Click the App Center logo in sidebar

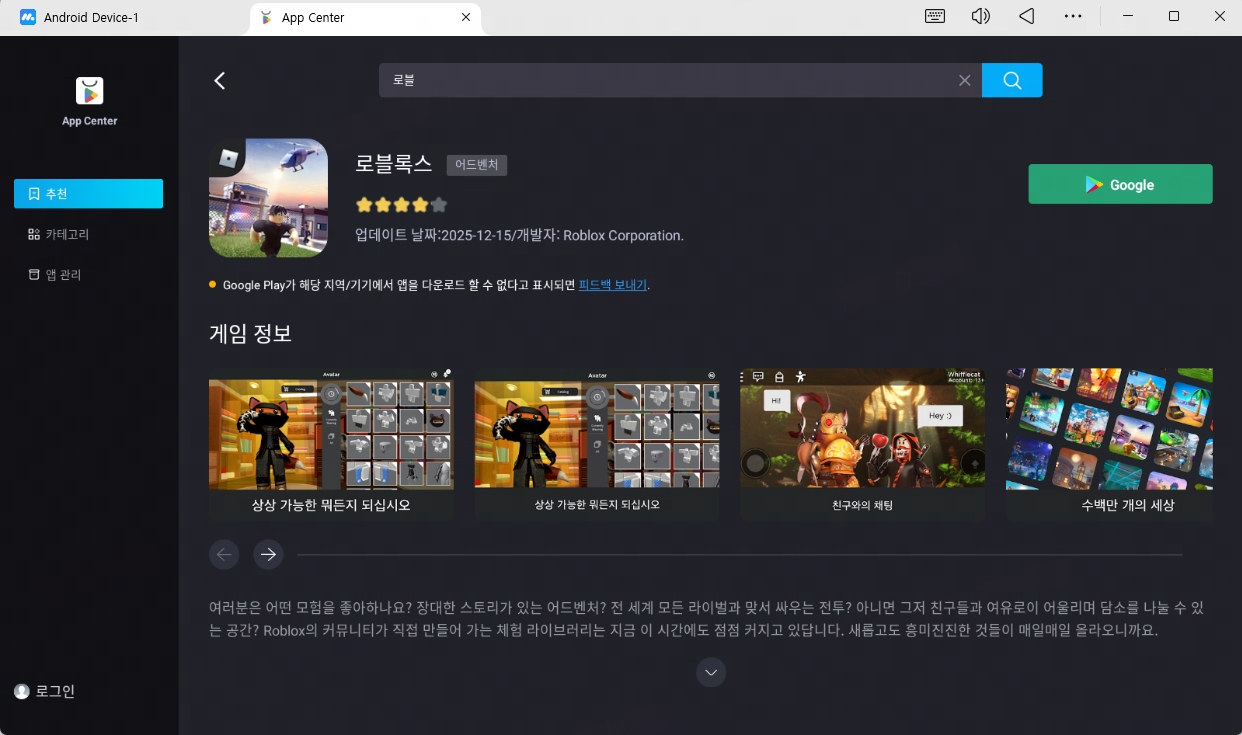(89, 91)
